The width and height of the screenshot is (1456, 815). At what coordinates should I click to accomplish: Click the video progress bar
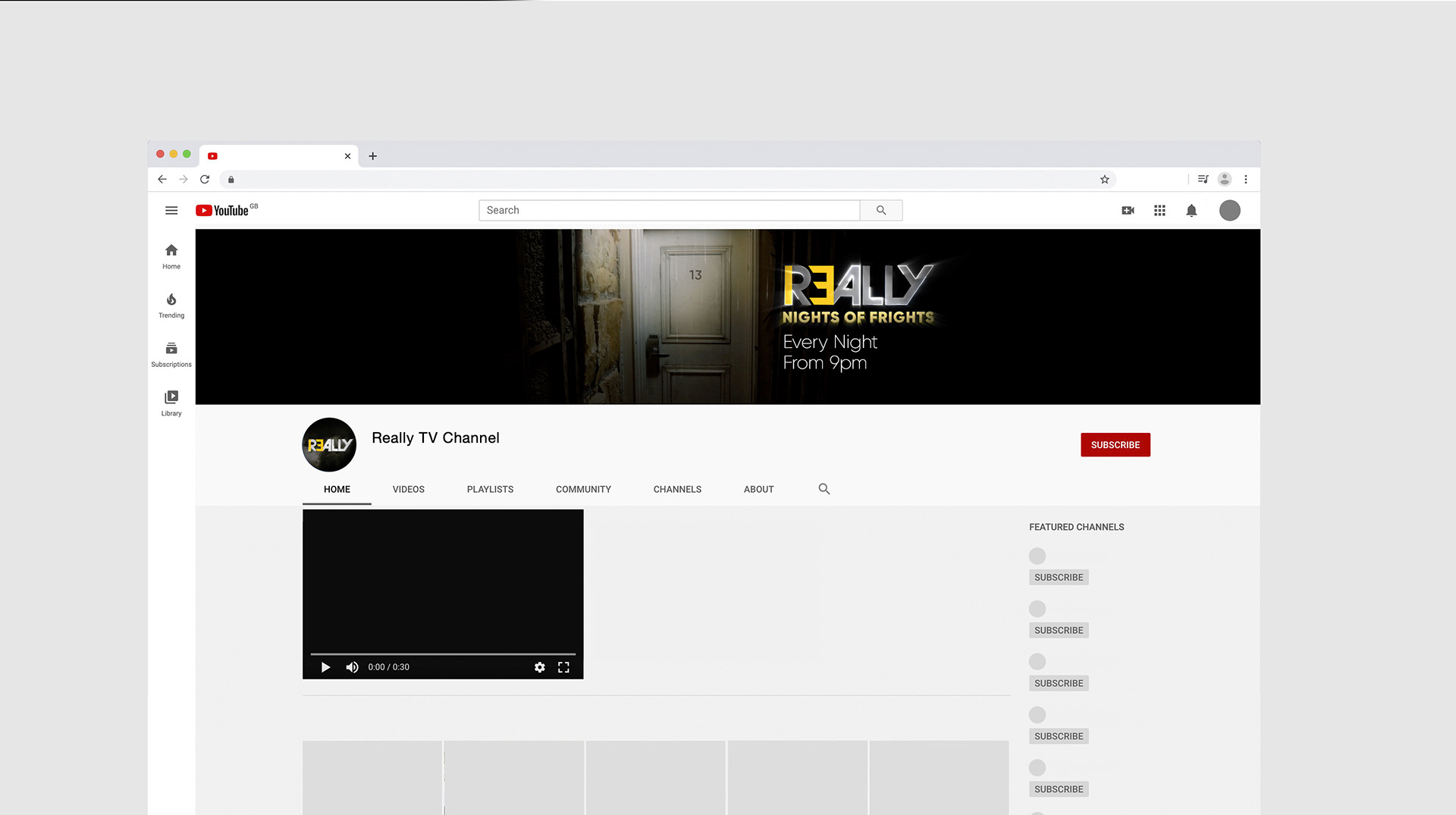(x=443, y=654)
